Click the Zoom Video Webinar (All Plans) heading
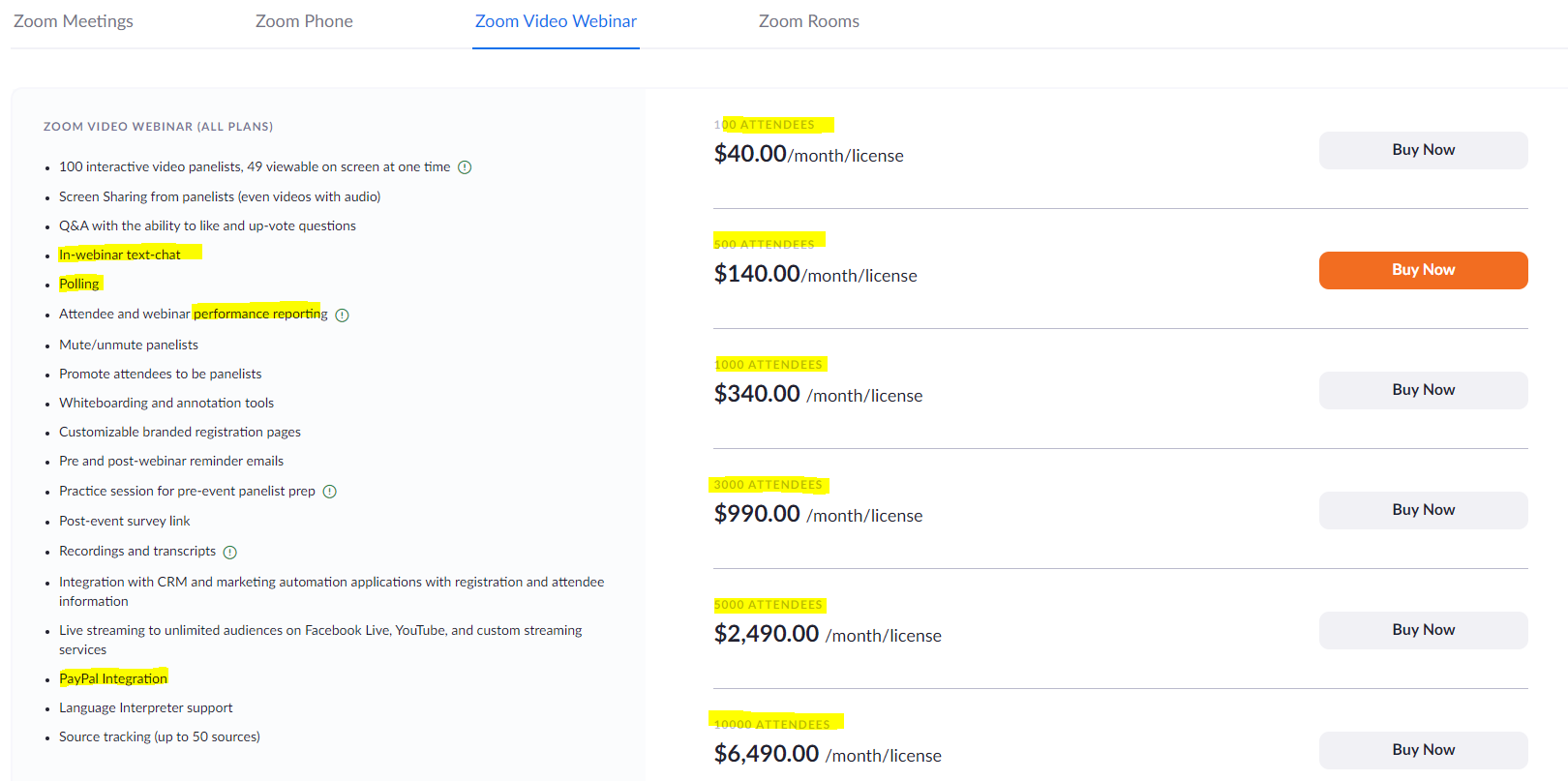The width and height of the screenshot is (1568, 781). (x=158, y=127)
